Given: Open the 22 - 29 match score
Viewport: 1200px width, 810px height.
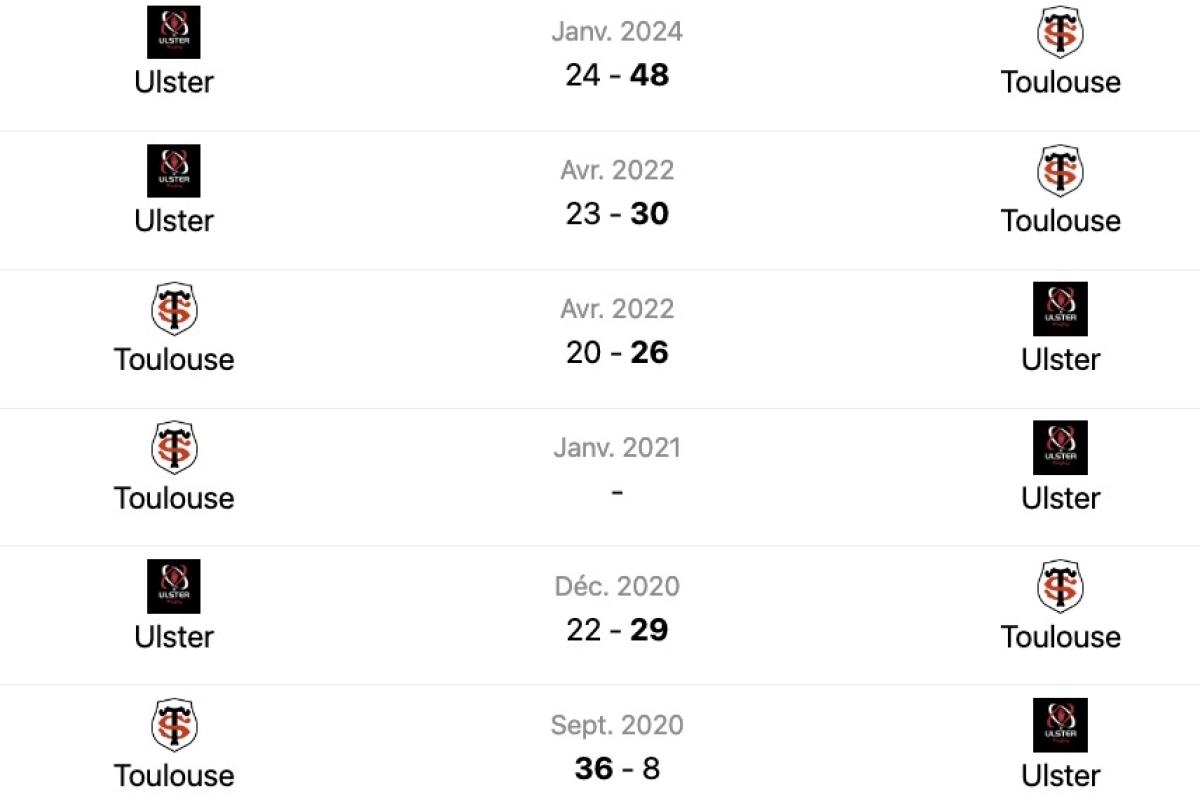Looking at the screenshot, I should pos(617,629).
